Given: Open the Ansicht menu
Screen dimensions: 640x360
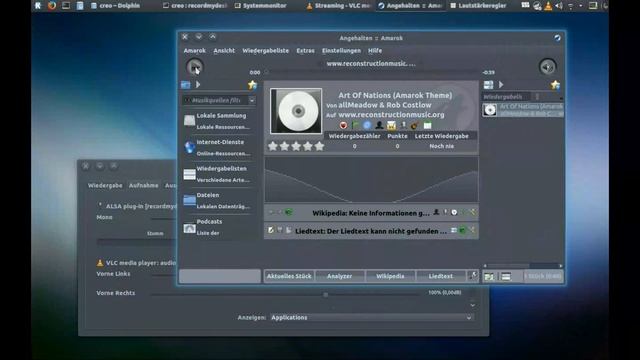Looking at the screenshot, I should pyautogui.click(x=224, y=51).
